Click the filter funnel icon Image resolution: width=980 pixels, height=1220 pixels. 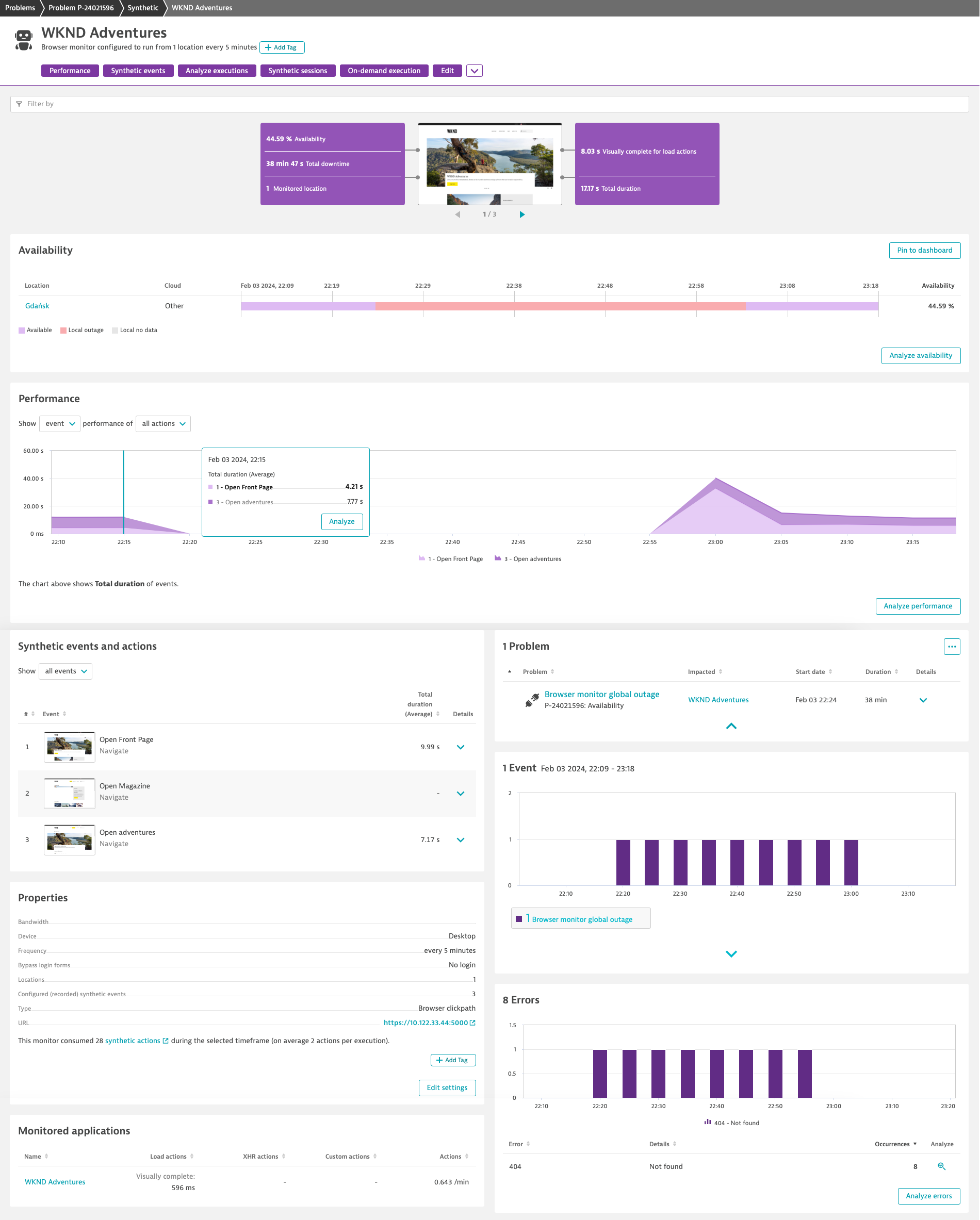[x=19, y=104]
